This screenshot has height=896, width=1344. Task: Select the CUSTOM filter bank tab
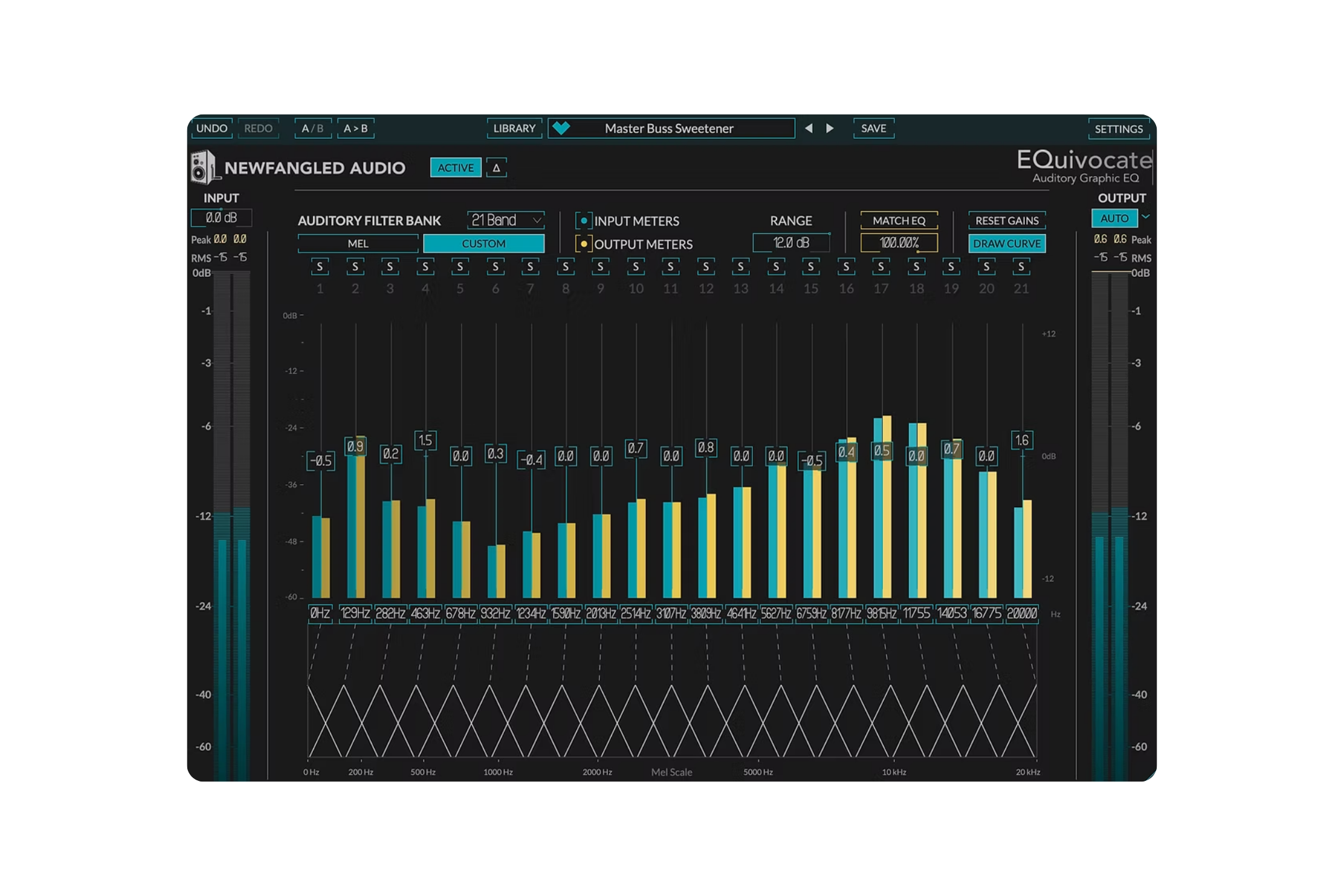(485, 243)
